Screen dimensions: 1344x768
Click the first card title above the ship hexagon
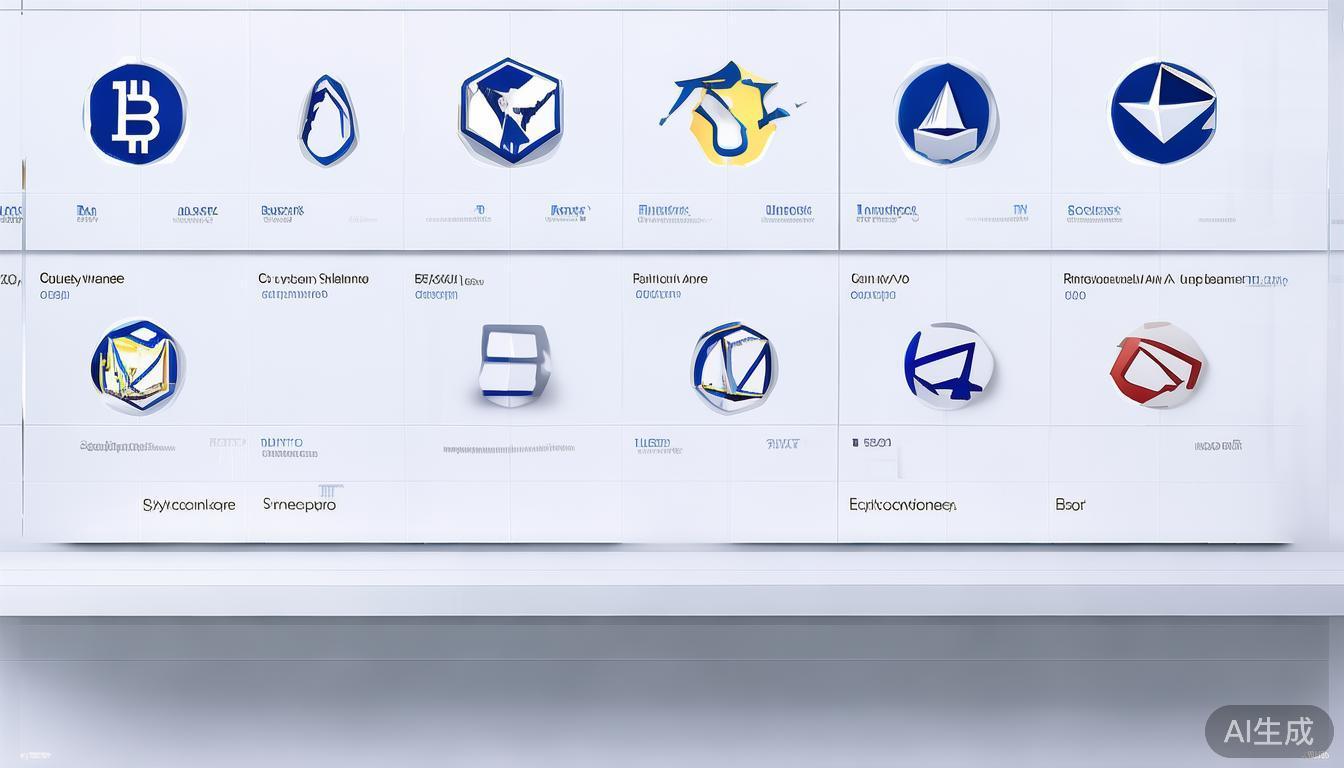point(82,279)
